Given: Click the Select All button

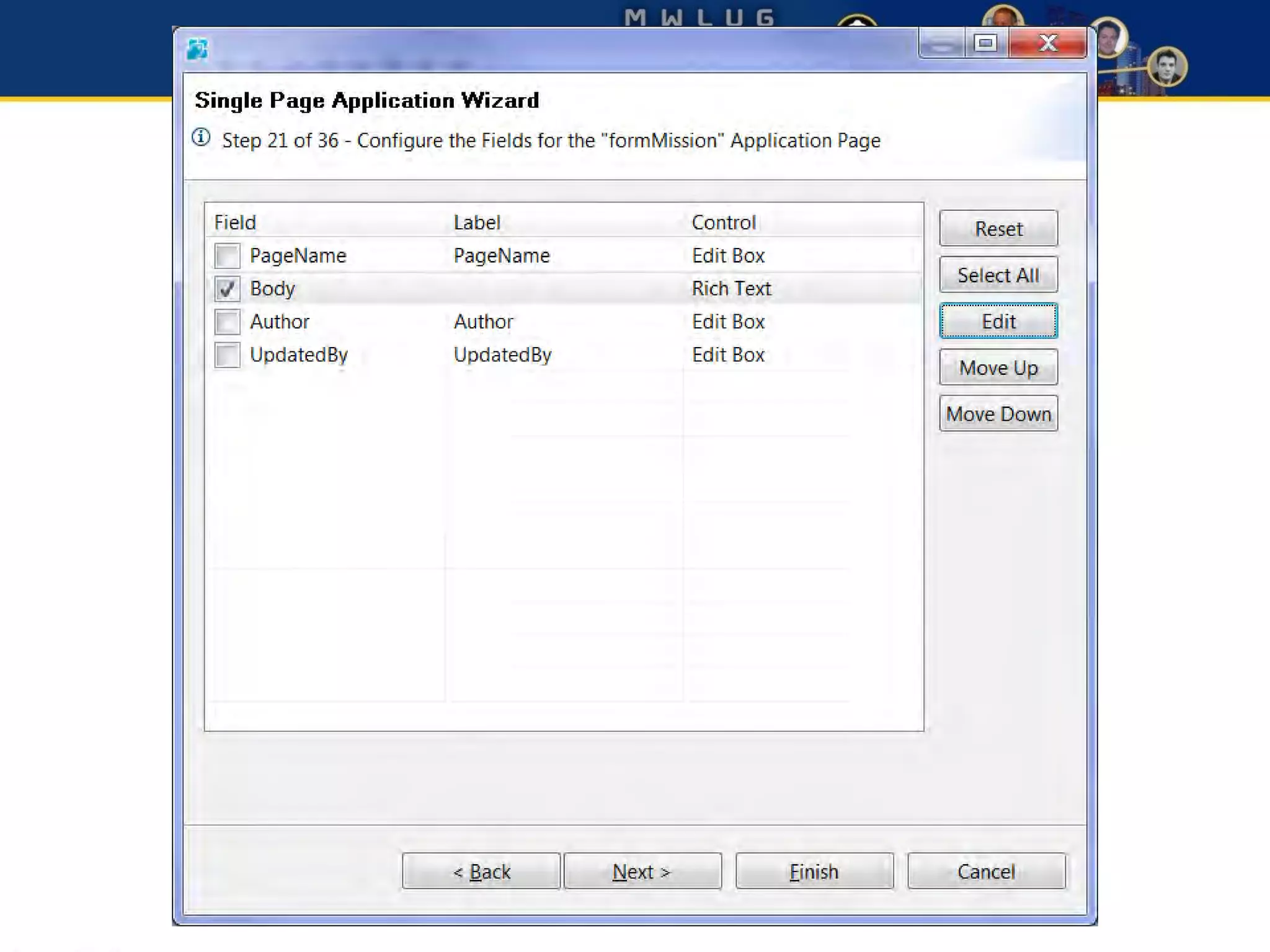Looking at the screenshot, I should pyautogui.click(x=998, y=275).
